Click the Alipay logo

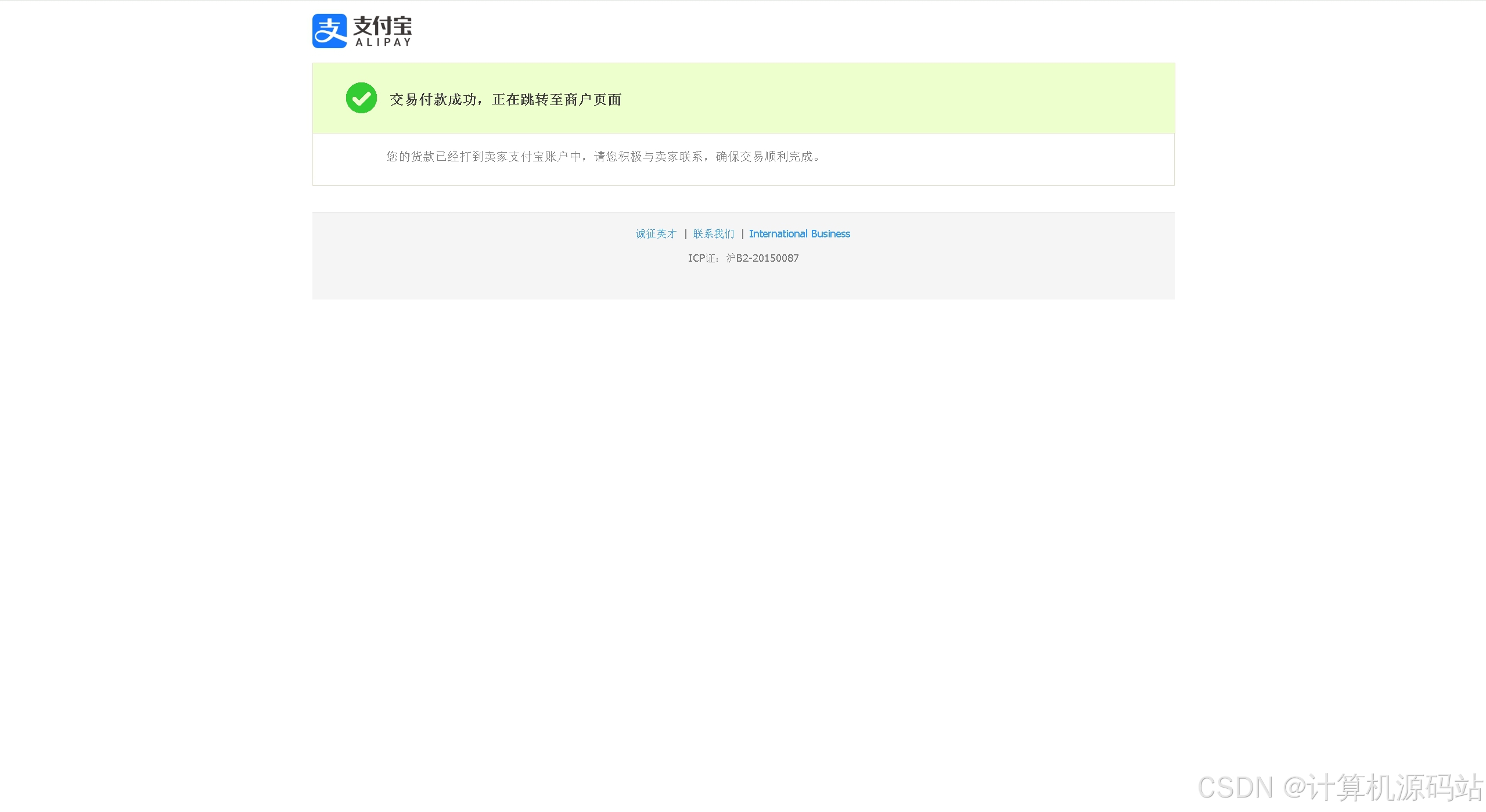[362, 31]
